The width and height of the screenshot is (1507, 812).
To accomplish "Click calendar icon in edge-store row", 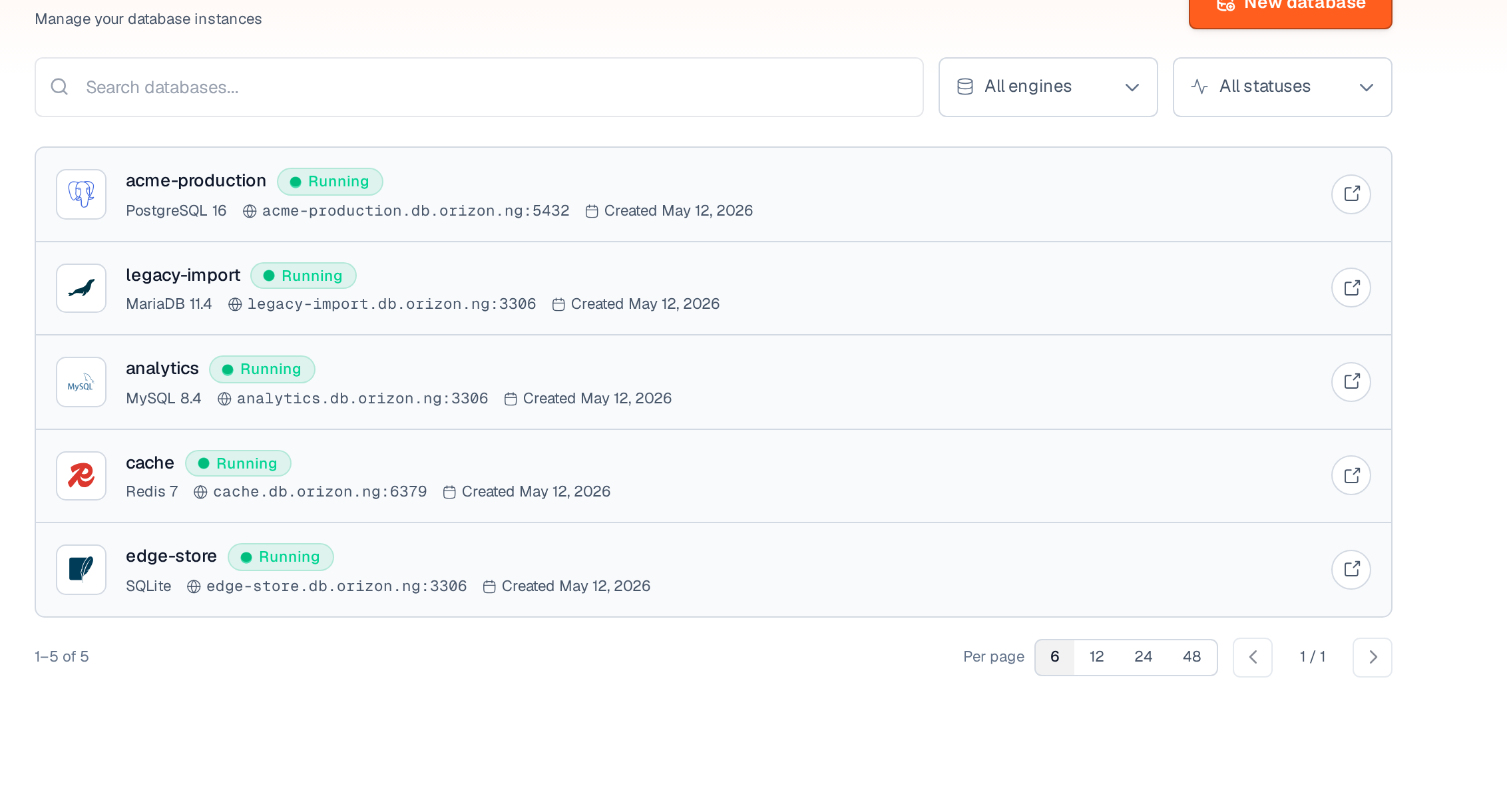I will pyautogui.click(x=489, y=586).
